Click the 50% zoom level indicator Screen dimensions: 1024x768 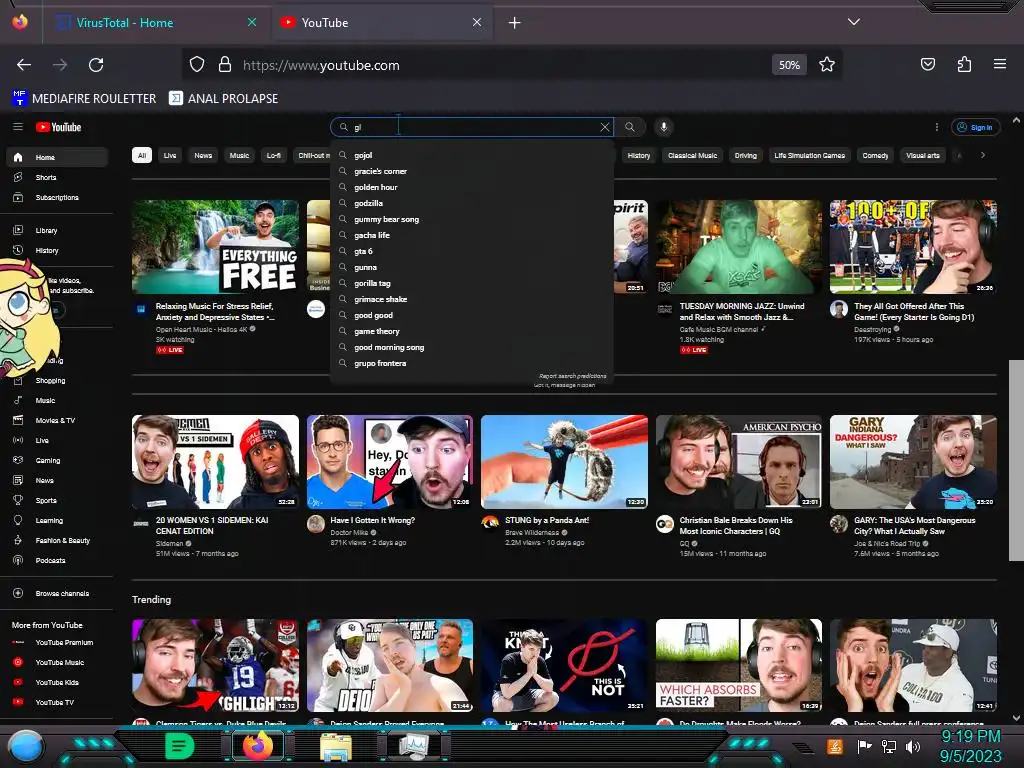pos(789,65)
